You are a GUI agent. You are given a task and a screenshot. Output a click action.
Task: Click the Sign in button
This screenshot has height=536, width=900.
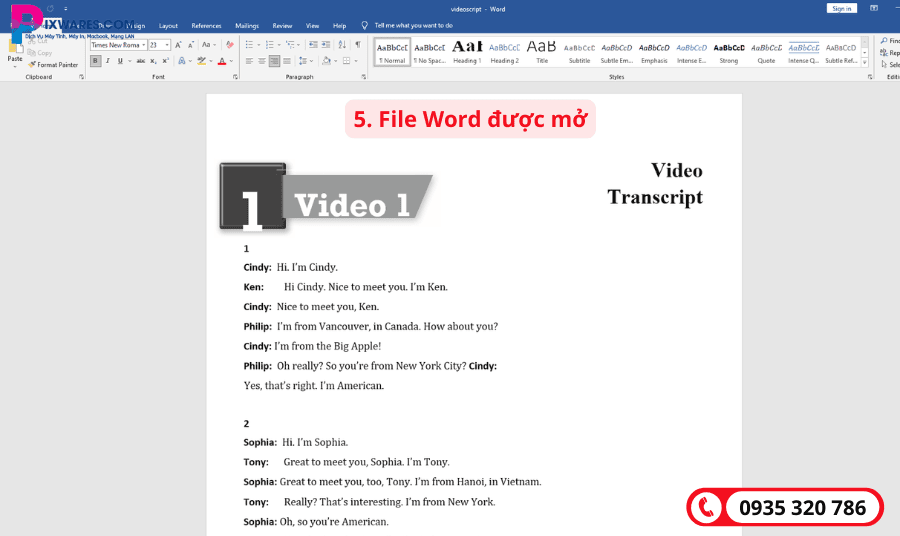[x=841, y=8]
